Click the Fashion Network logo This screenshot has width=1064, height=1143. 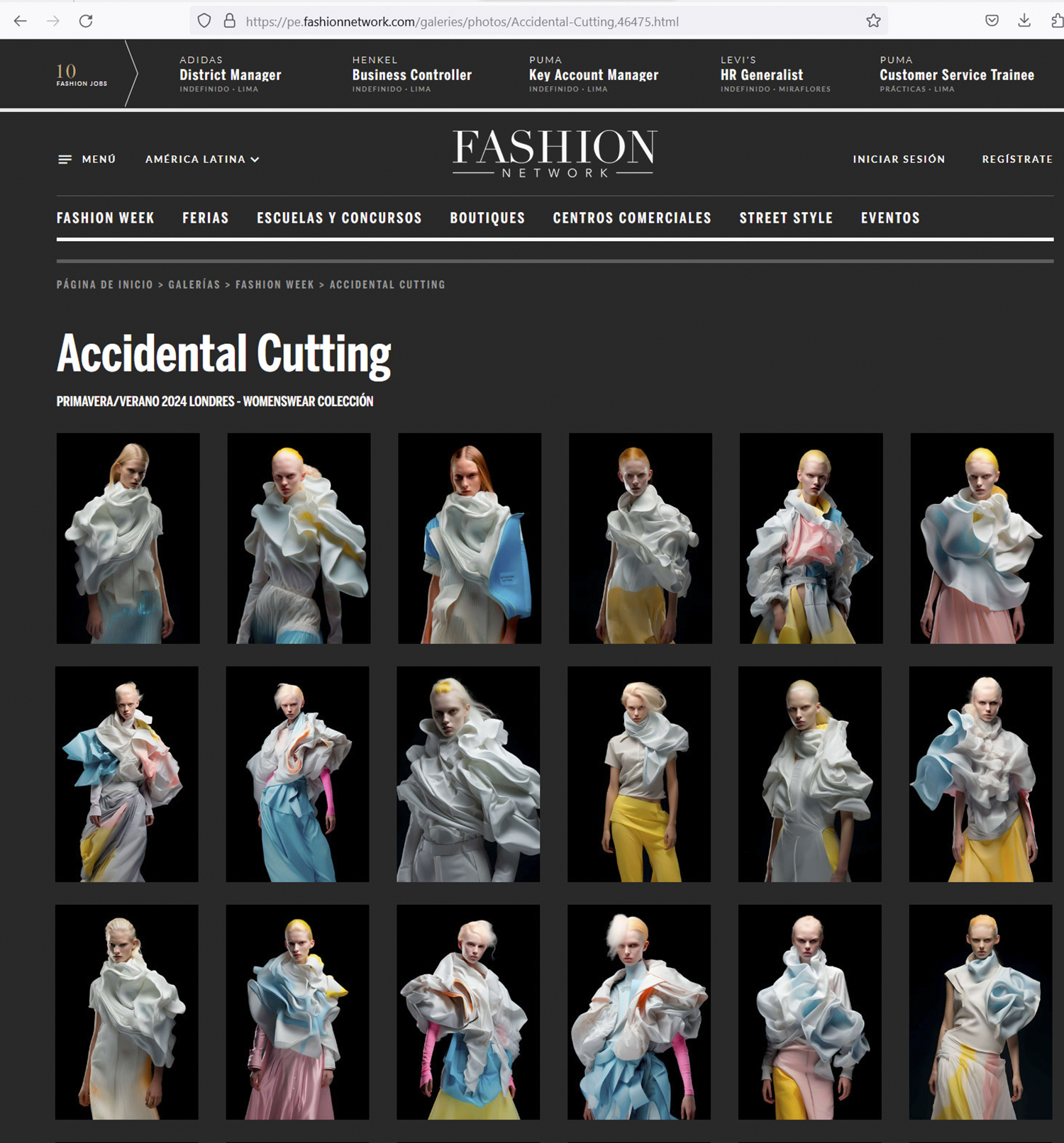pos(555,153)
